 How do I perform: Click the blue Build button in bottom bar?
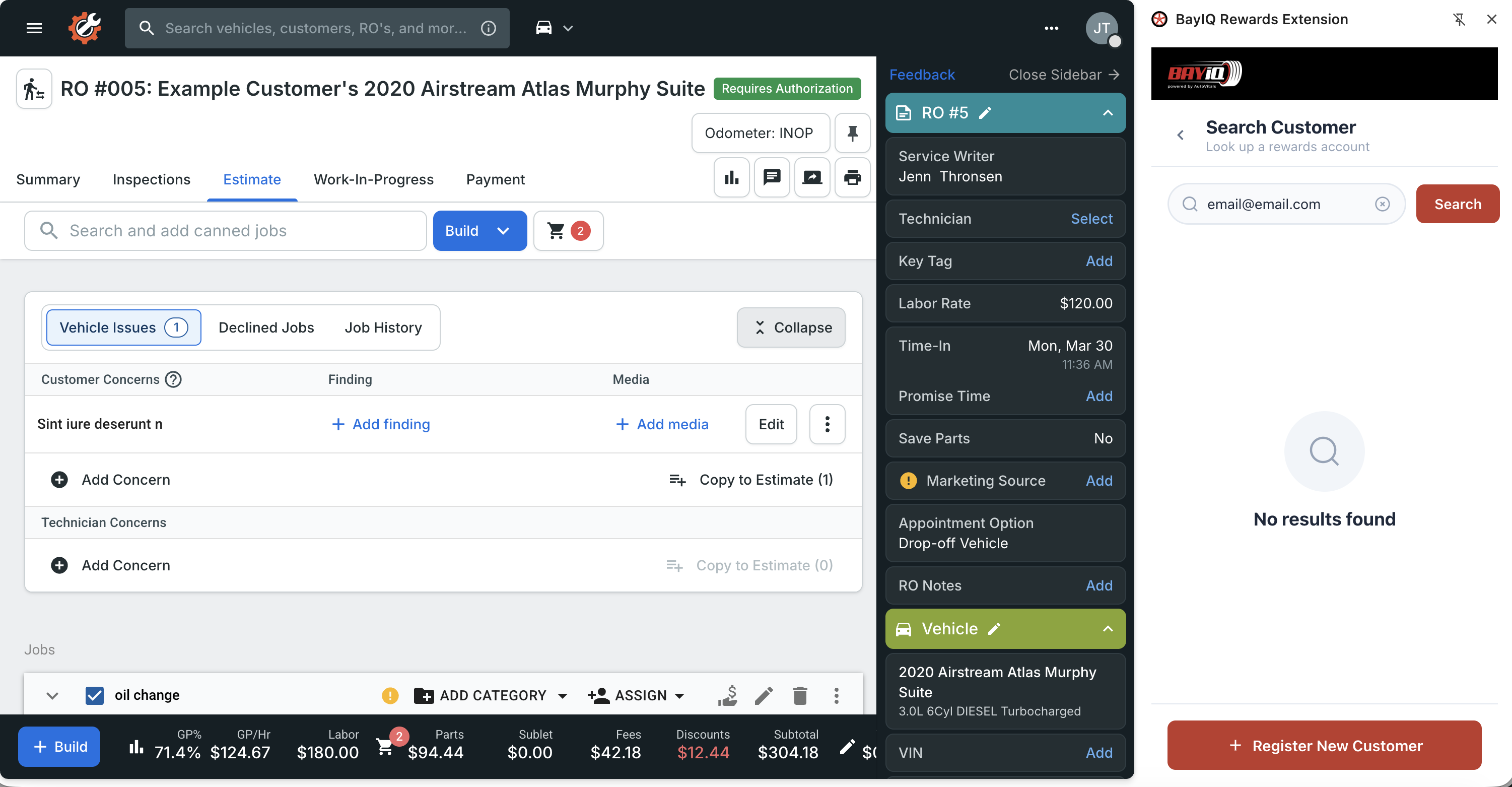(x=59, y=747)
